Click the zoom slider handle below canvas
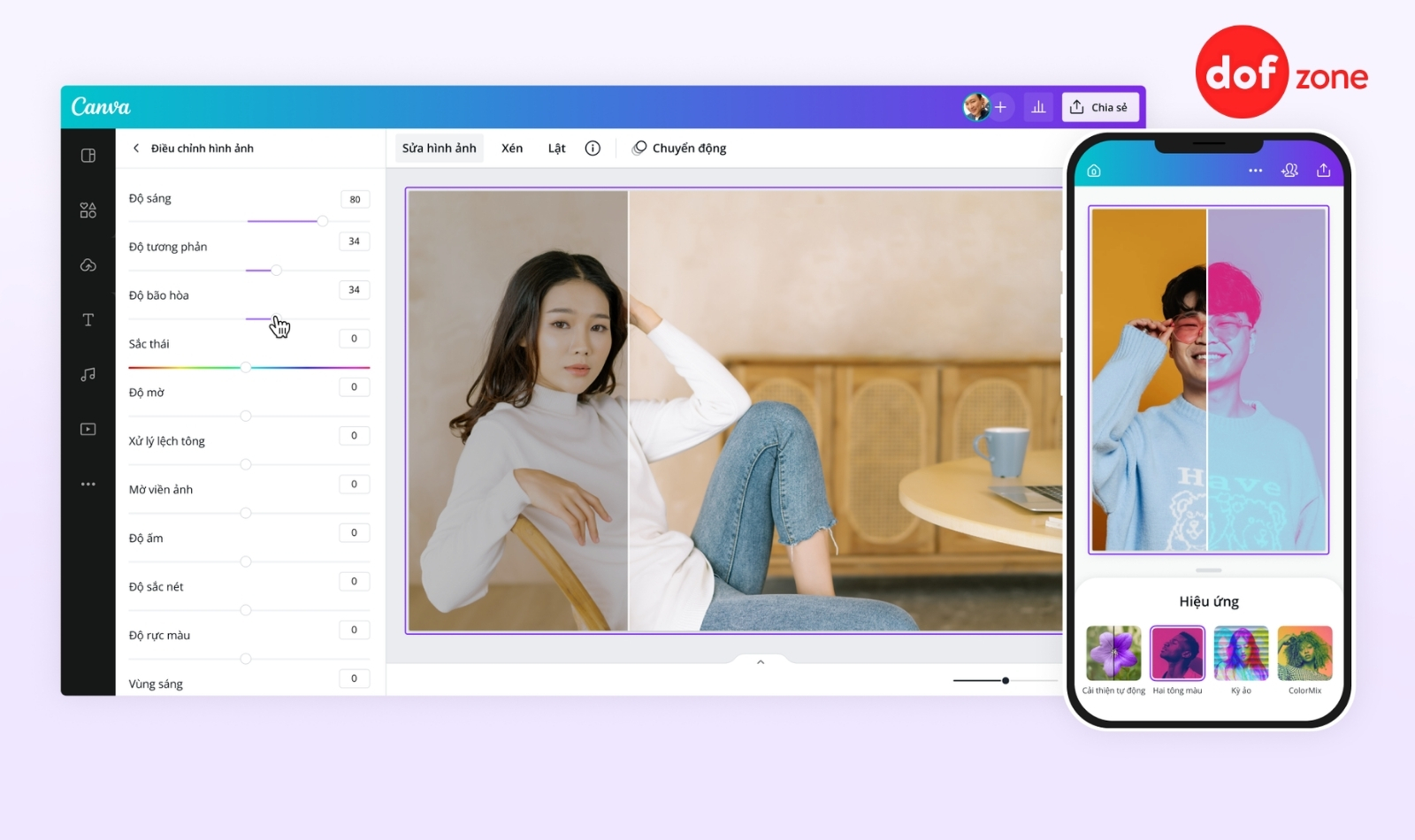 click(1006, 681)
